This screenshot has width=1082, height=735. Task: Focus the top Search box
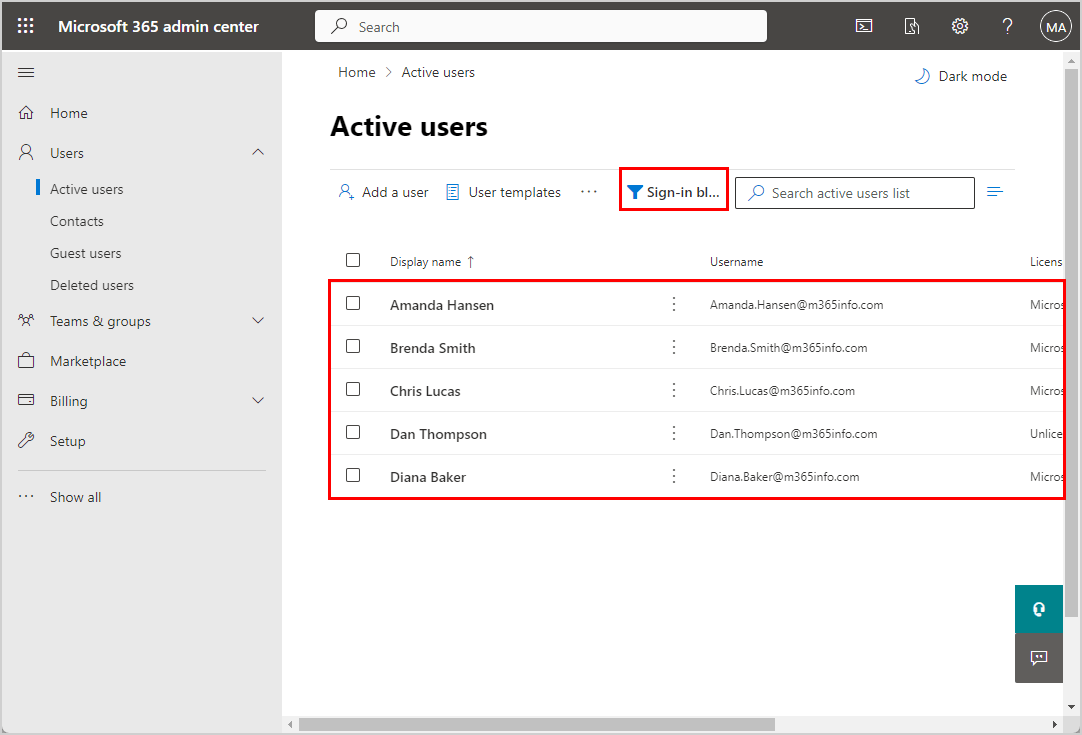(x=540, y=26)
